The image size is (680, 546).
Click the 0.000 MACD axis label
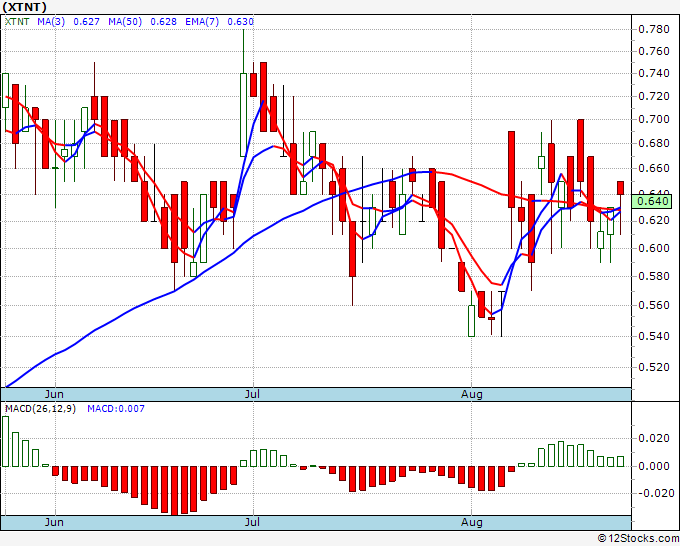(x=654, y=466)
